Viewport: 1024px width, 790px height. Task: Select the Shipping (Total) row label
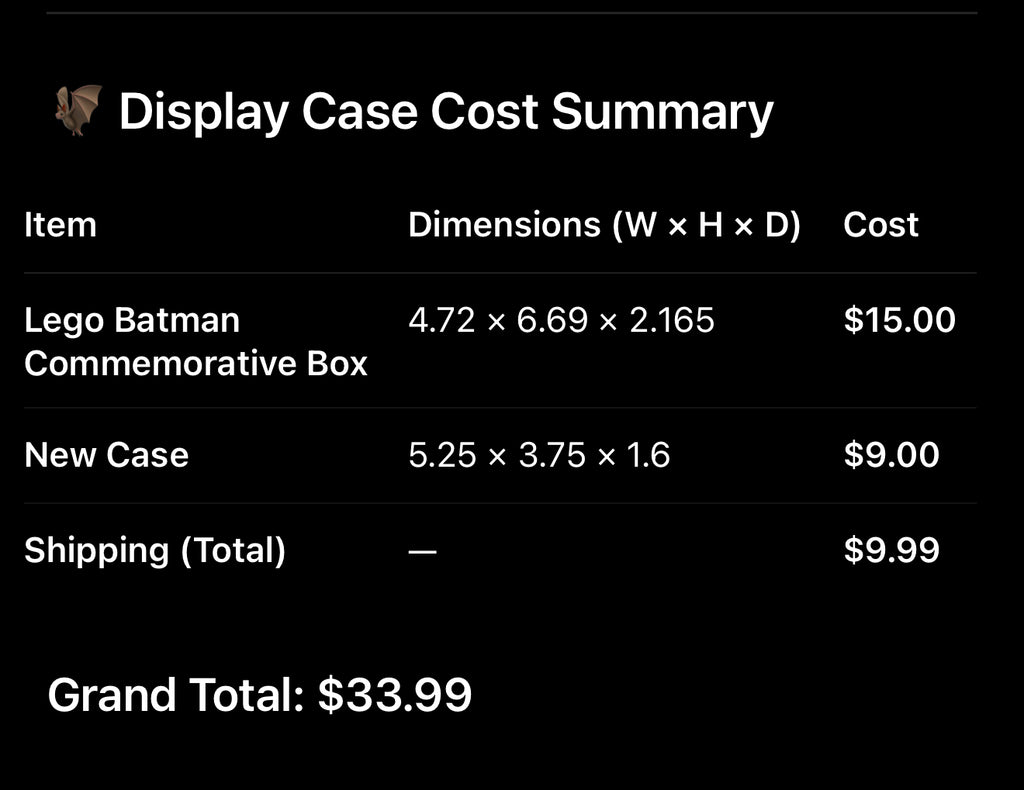coord(155,551)
